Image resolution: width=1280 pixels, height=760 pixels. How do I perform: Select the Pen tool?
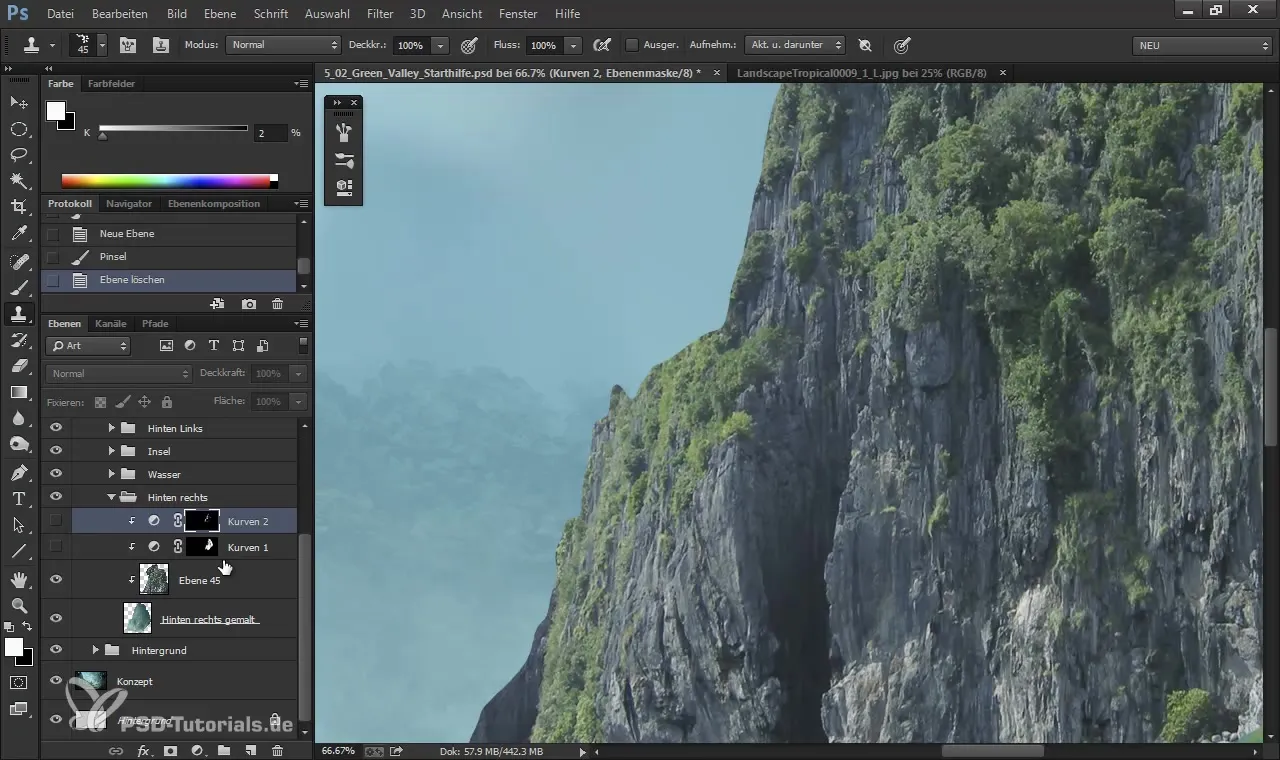point(18,472)
